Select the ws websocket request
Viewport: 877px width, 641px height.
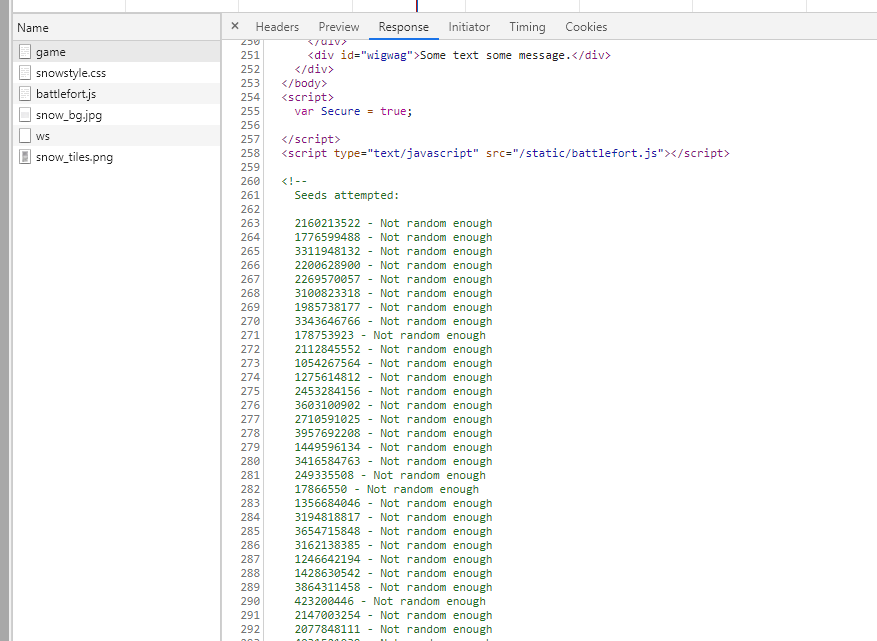pos(117,136)
